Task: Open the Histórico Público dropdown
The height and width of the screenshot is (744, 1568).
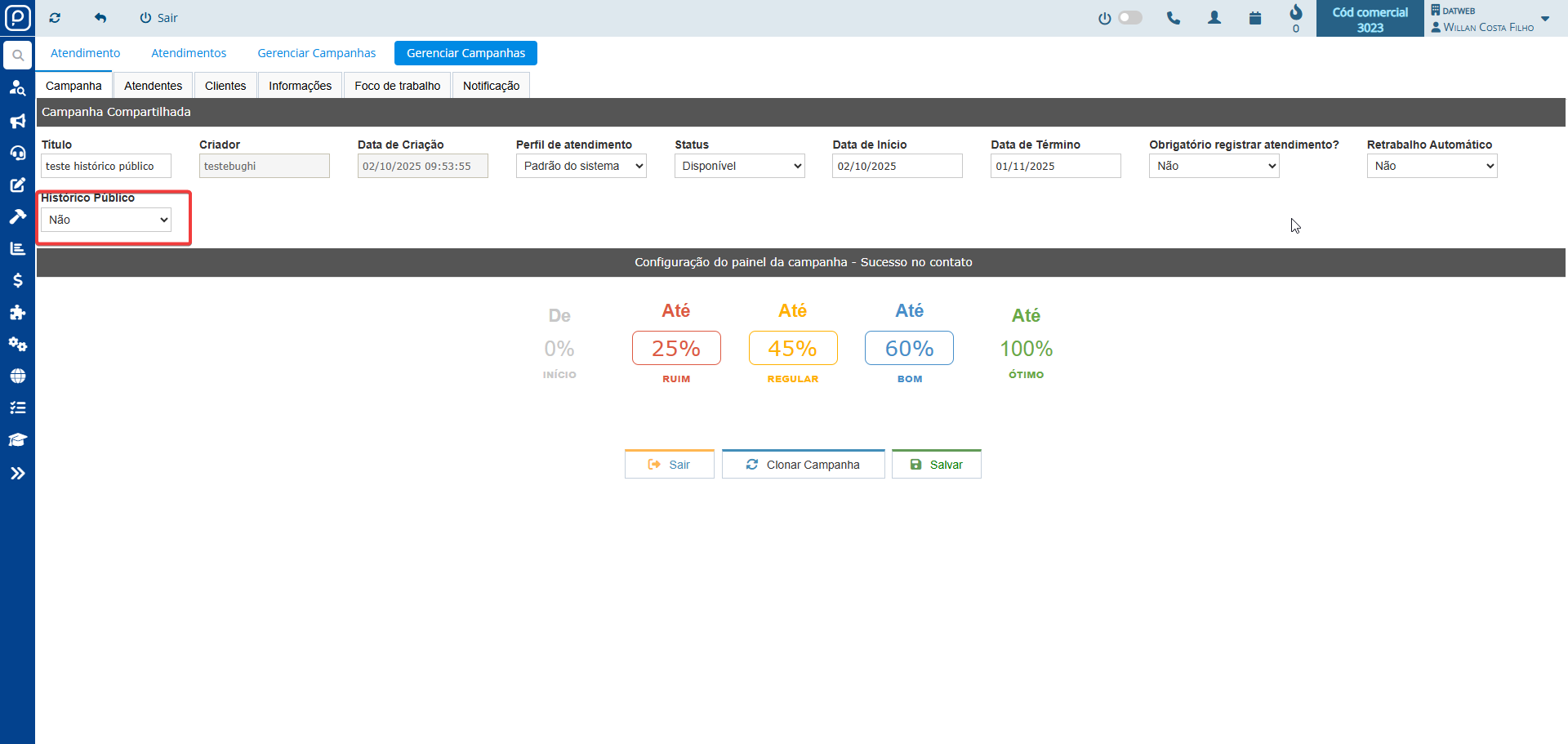Action: click(106, 220)
